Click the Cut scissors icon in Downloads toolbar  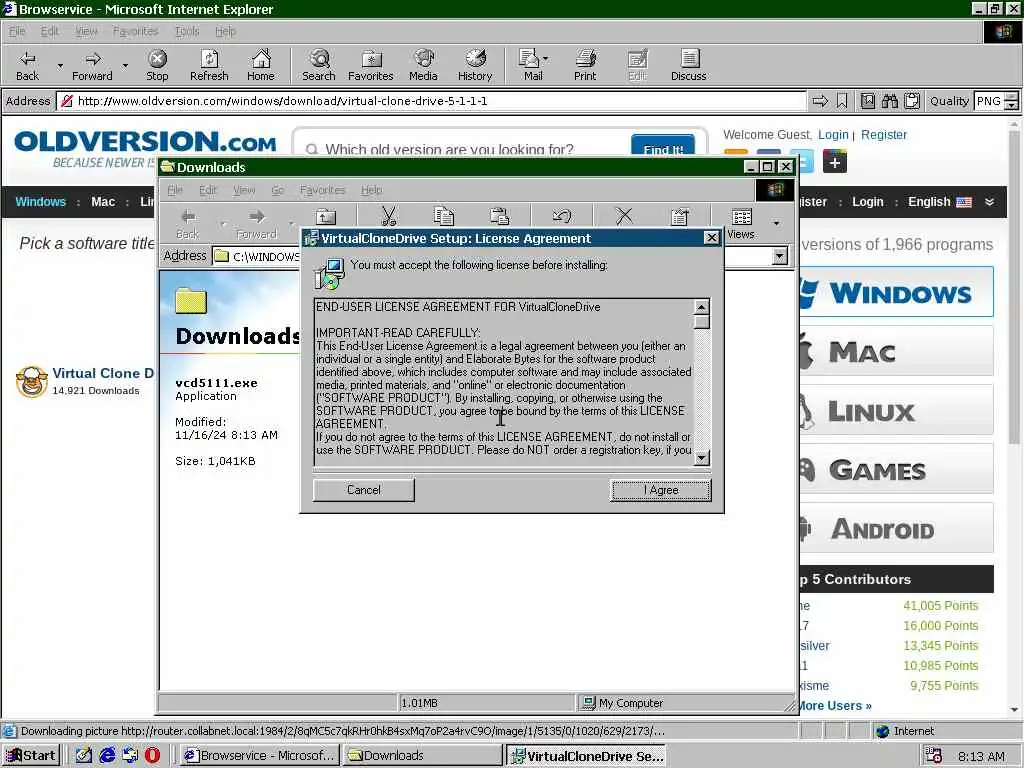(389, 216)
